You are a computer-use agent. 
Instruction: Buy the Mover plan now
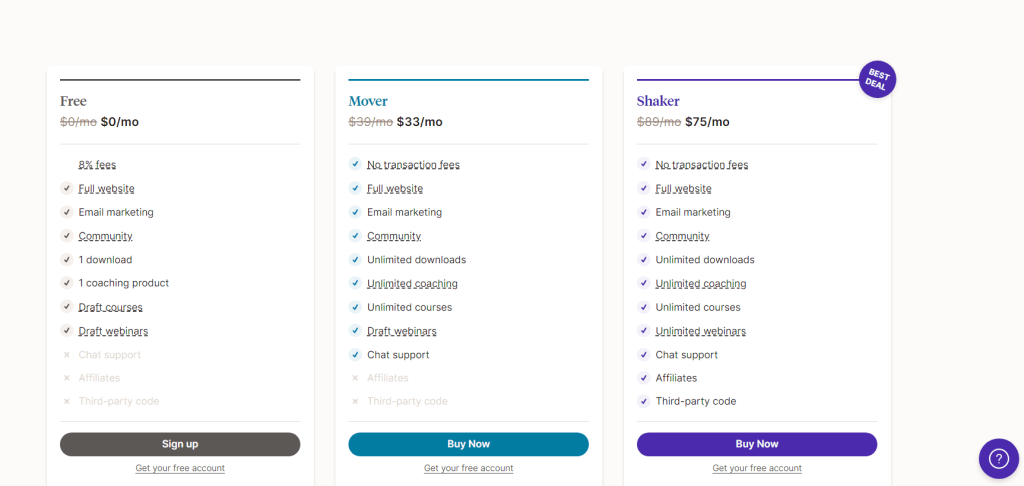pyautogui.click(x=468, y=444)
